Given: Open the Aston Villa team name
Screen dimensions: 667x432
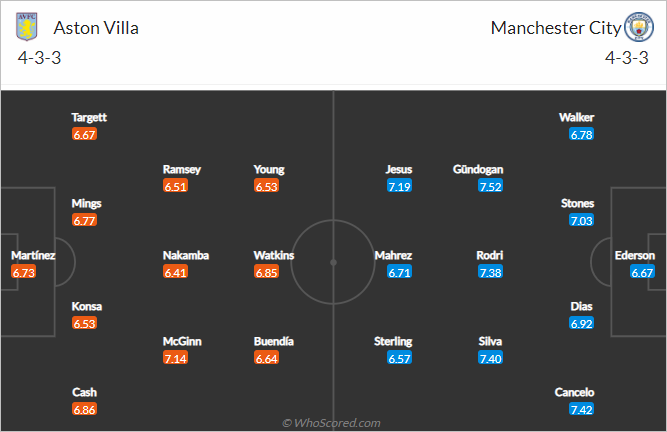Looking at the screenshot, I should coord(96,28).
